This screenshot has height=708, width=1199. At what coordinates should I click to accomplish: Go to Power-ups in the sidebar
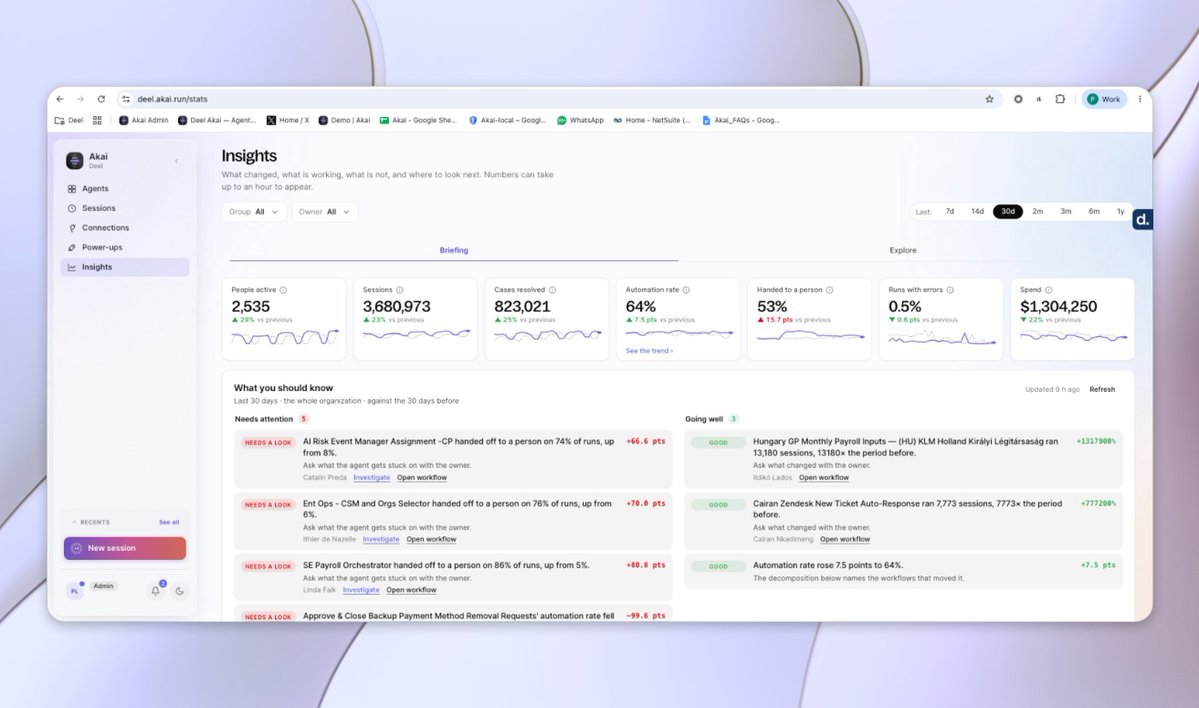coord(125,247)
